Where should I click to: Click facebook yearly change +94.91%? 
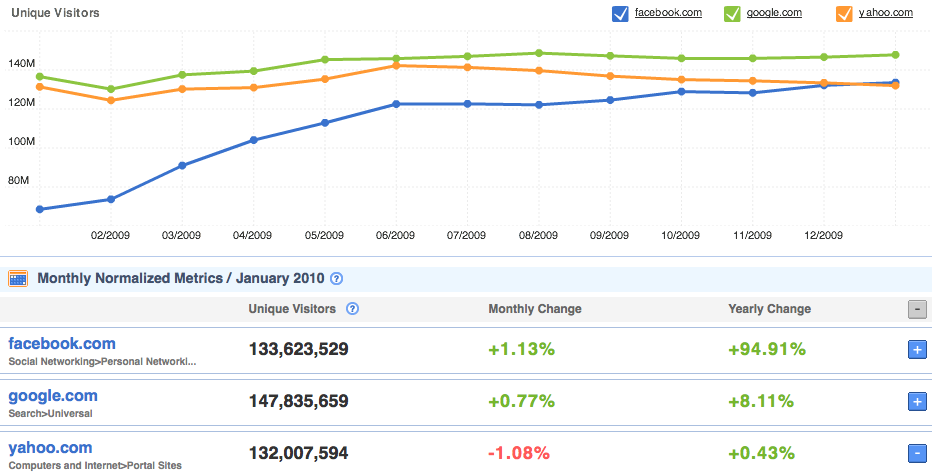(767, 349)
